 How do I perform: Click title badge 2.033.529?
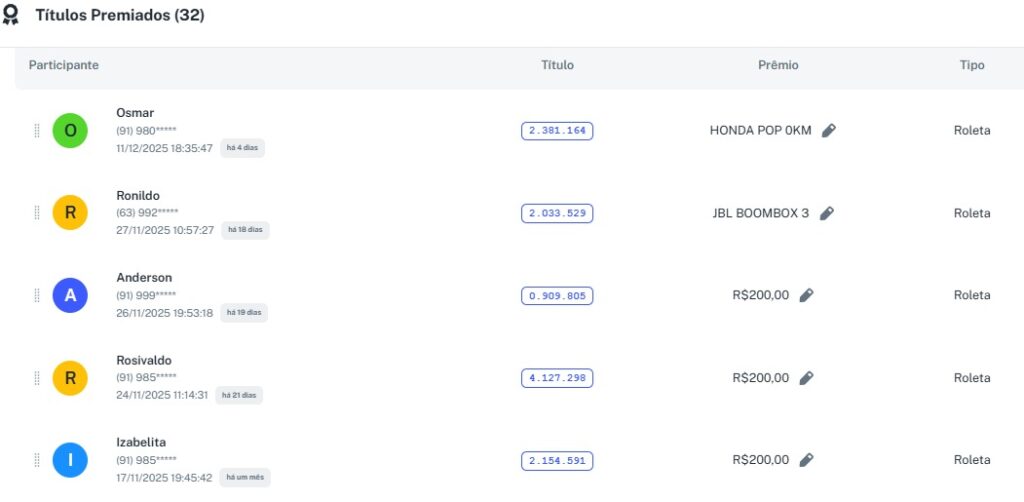tap(557, 213)
